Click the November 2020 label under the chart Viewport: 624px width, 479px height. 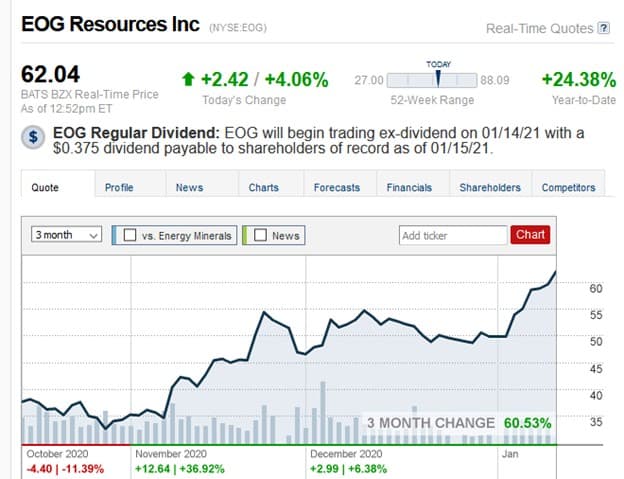[x=171, y=454]
